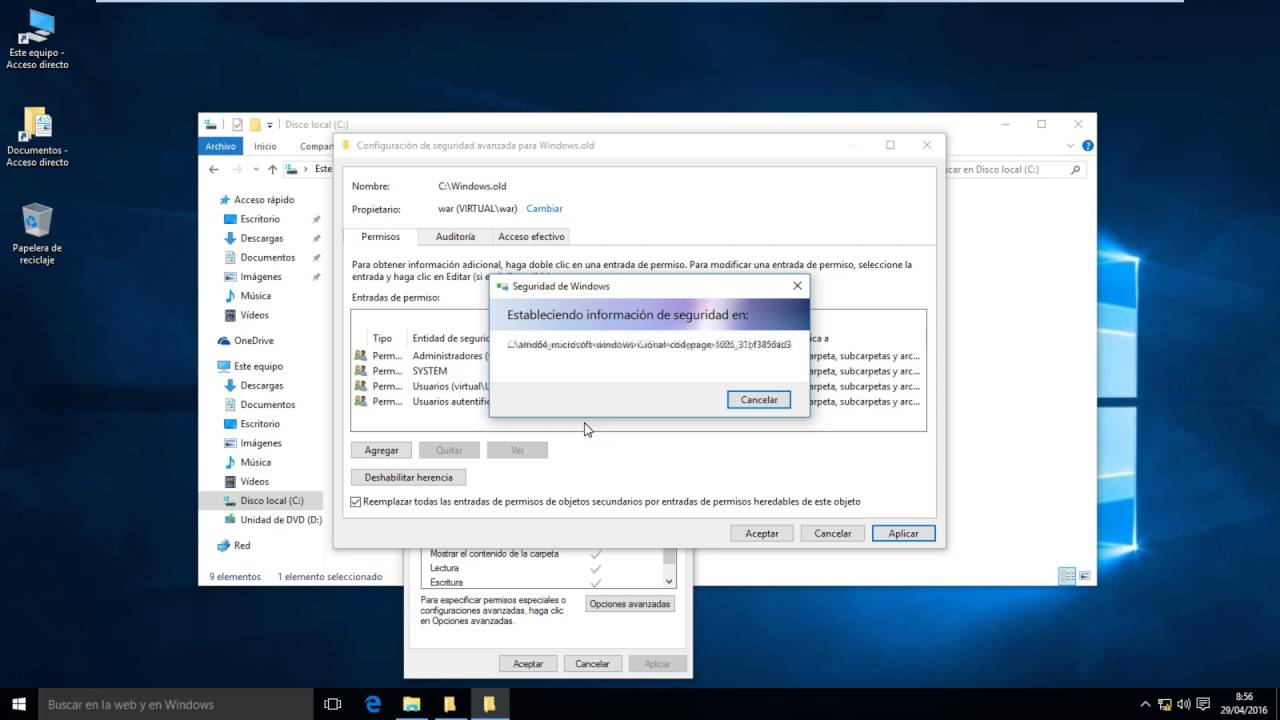Go up one level with Explorer's up arrow

pos(272,170)
